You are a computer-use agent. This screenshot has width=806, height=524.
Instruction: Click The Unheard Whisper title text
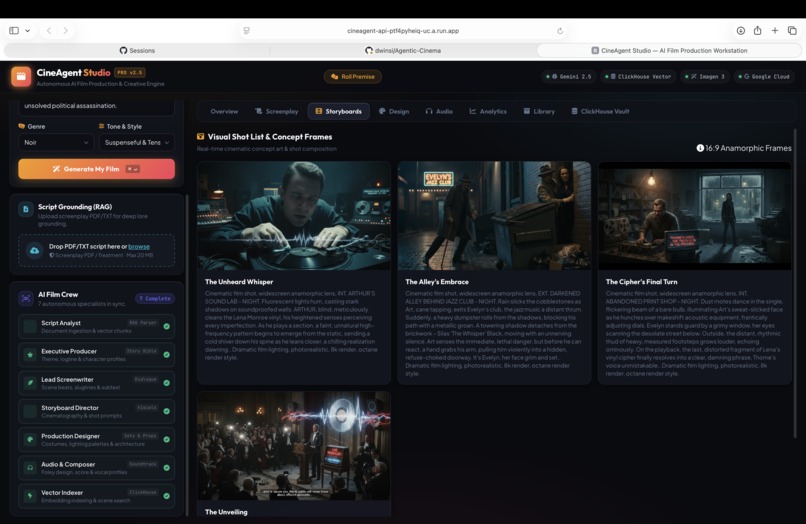coord(239,282)
